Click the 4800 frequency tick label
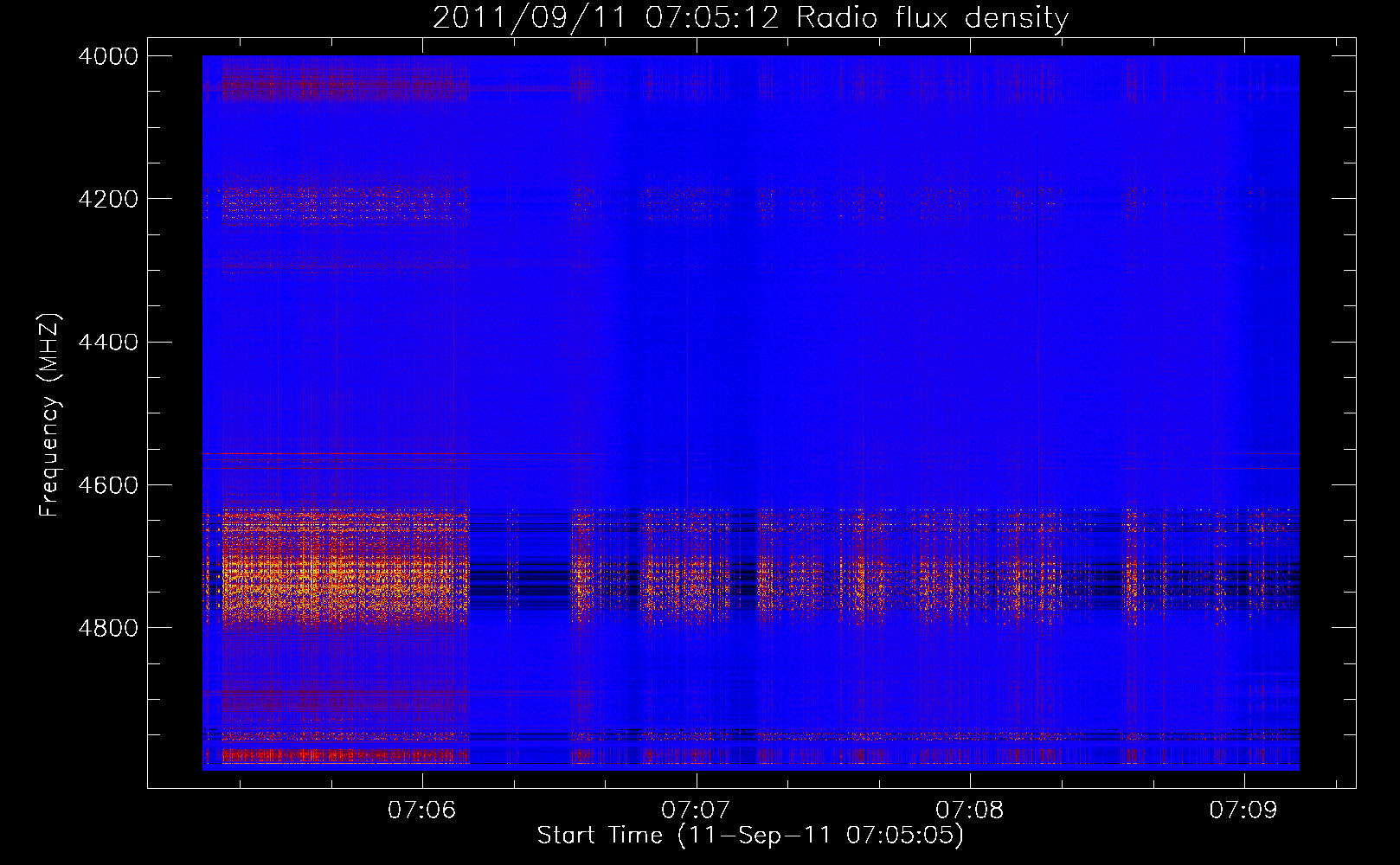This screenshot has height=865, width=1400. tap(108, 628)
